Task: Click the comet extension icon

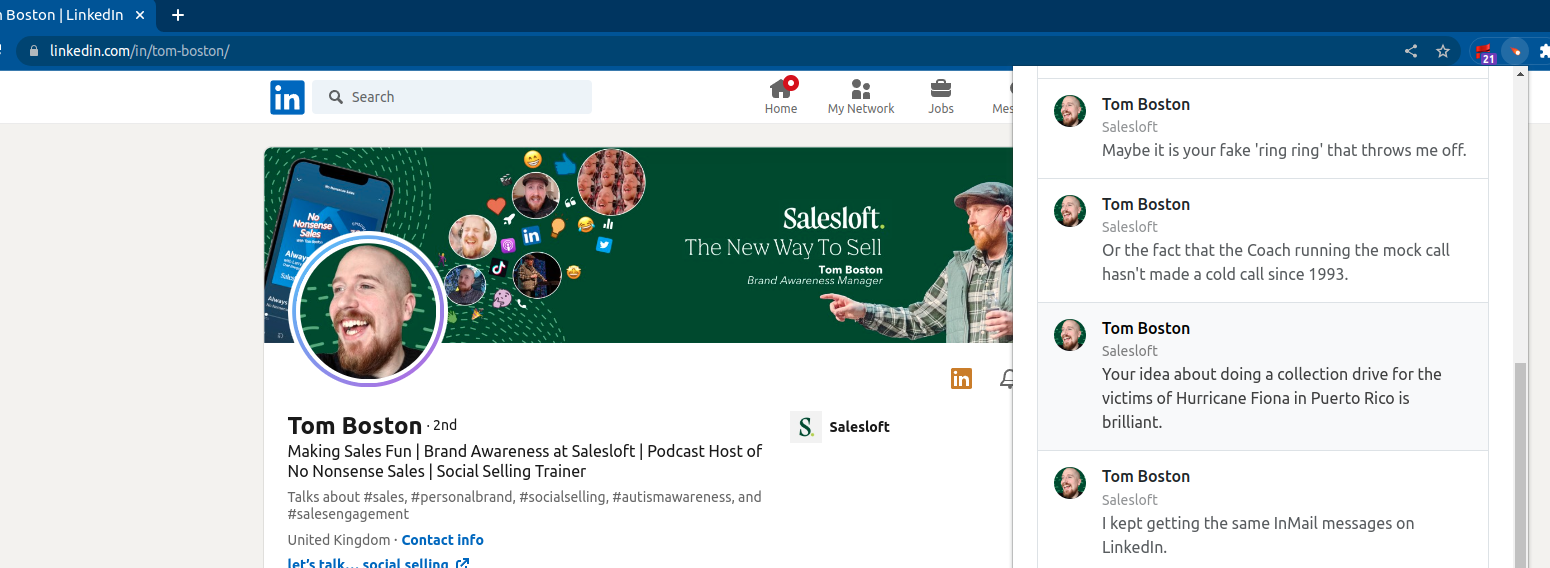Action: coord(1516,51)
